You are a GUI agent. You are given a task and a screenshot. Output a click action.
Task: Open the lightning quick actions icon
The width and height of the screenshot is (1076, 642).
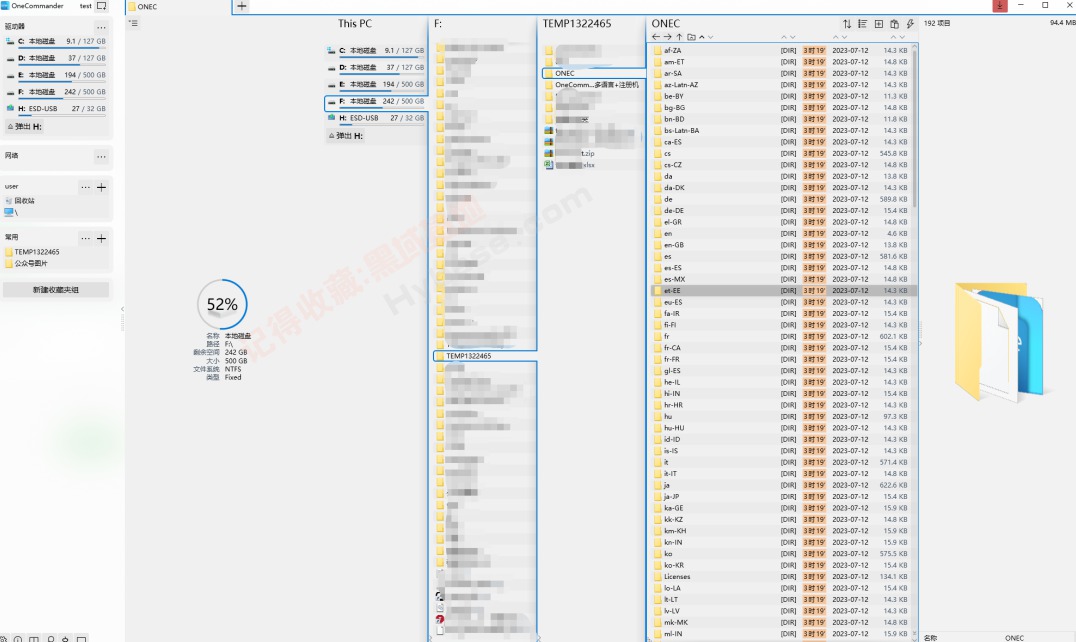(x=910, y=23)
